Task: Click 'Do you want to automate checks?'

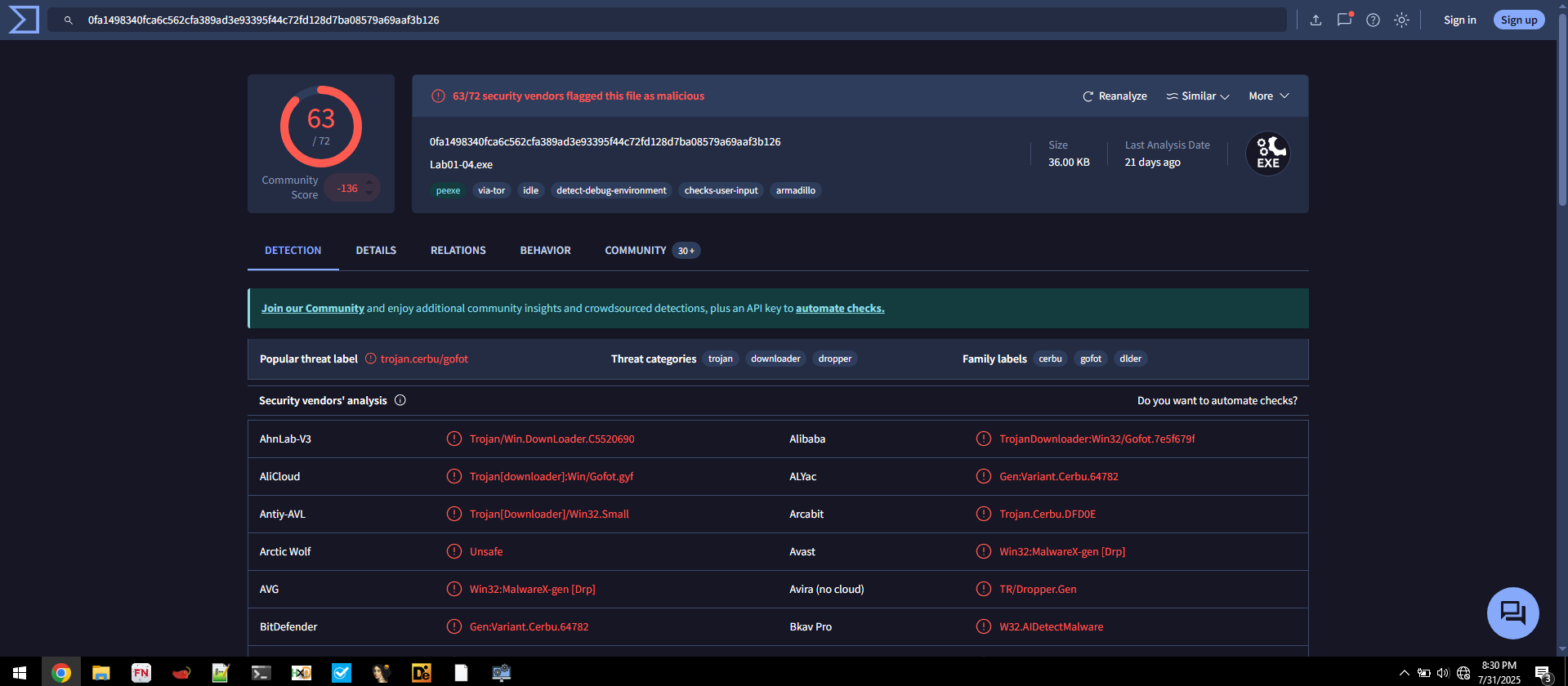Action: coord(1217,401)
